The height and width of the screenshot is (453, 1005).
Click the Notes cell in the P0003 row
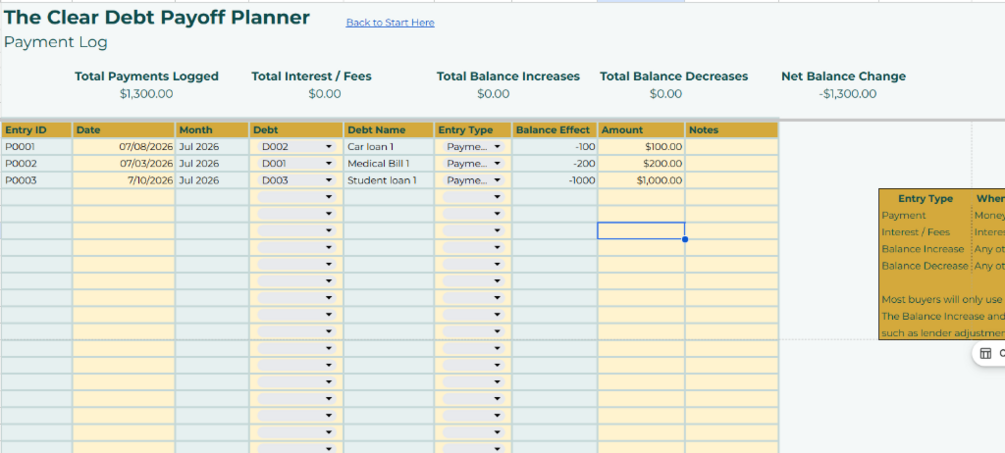pyautogui.click(x=732, y=180)
